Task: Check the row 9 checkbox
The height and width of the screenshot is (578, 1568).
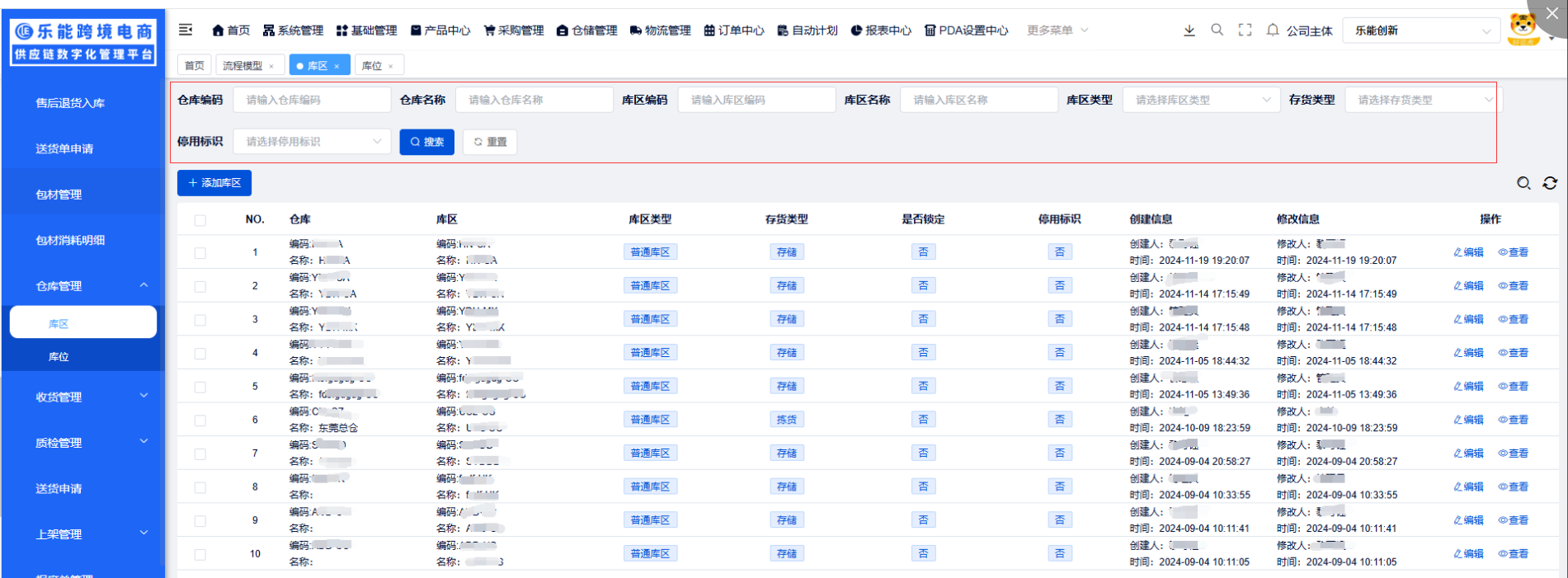Action: pos(200,521)
